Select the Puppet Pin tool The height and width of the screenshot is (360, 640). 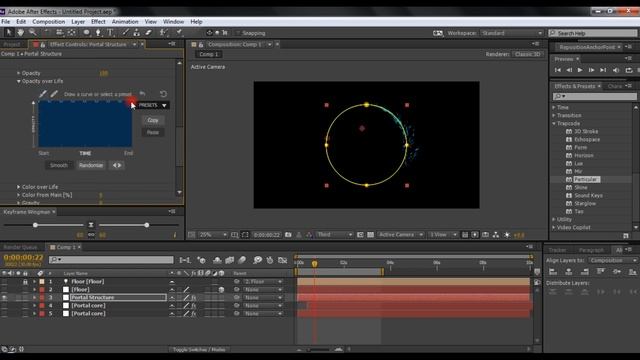point(179,33)
